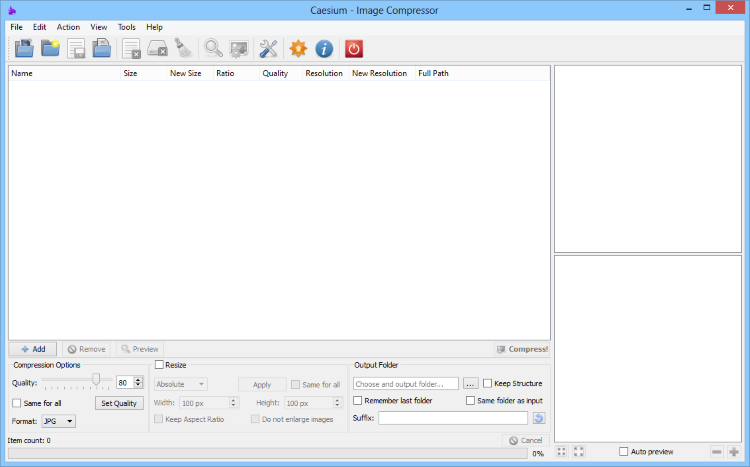The width and height of the screenshot is (750, 467).
Task: Sort by the Ratio column header
Action: coord(236,73)
